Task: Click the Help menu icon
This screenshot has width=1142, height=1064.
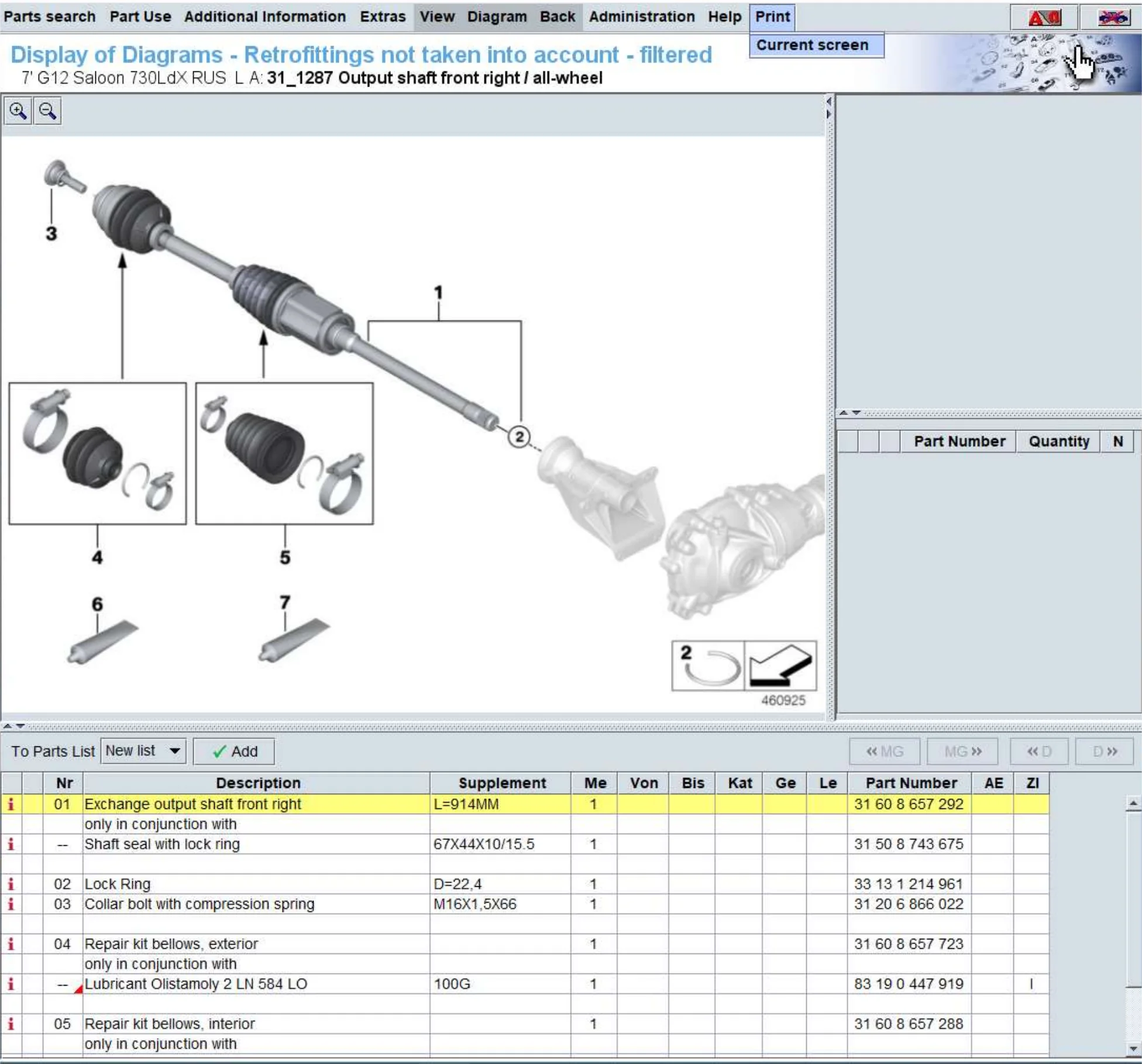Action: click(725, 15)
